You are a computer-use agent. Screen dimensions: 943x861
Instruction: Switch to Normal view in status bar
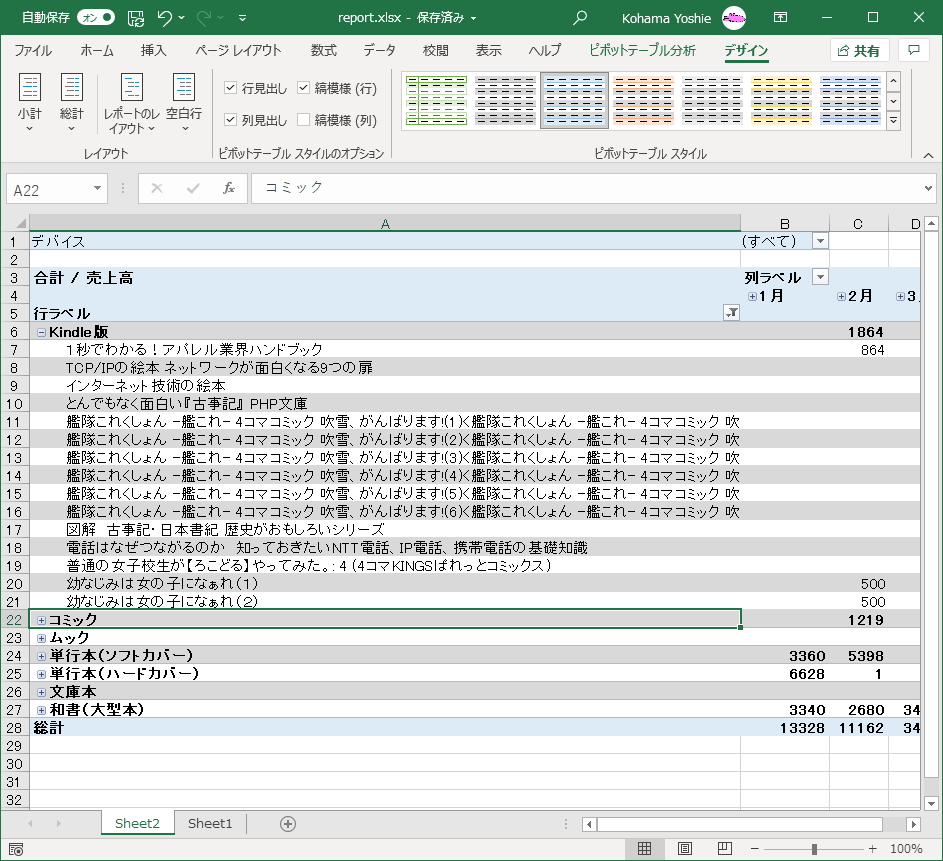(644, 848)
